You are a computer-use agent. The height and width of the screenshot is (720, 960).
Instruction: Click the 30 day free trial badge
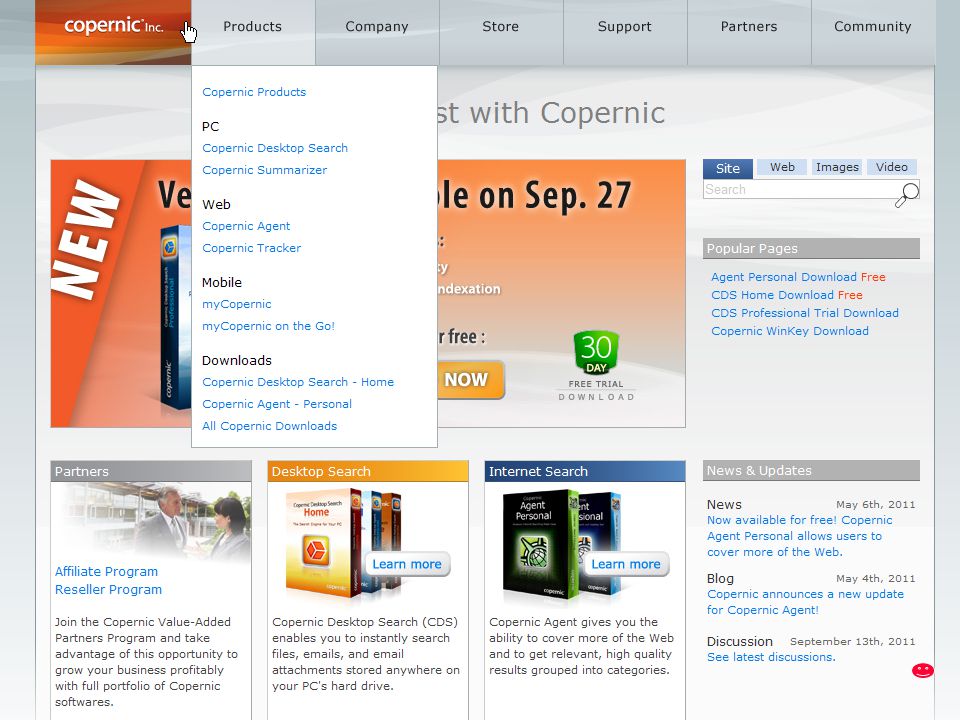(x=596, y=366)
